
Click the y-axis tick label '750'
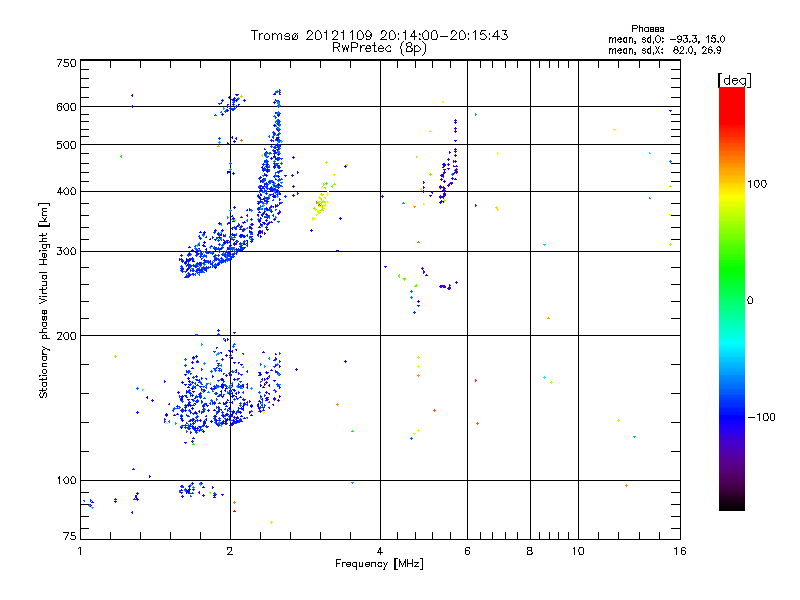(66, 63)
